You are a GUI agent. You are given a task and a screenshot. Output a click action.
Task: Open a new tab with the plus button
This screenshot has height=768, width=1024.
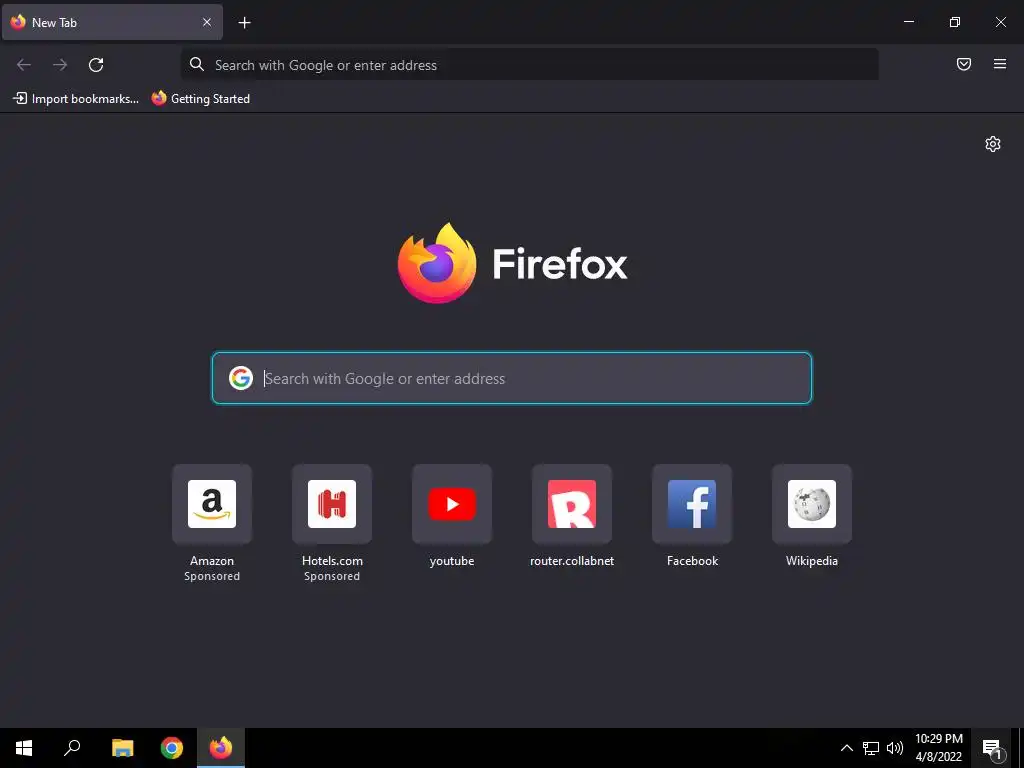[244, 23]
